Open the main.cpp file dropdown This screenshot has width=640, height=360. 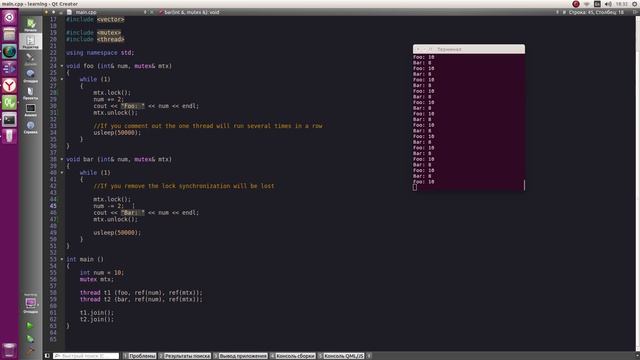106,12
